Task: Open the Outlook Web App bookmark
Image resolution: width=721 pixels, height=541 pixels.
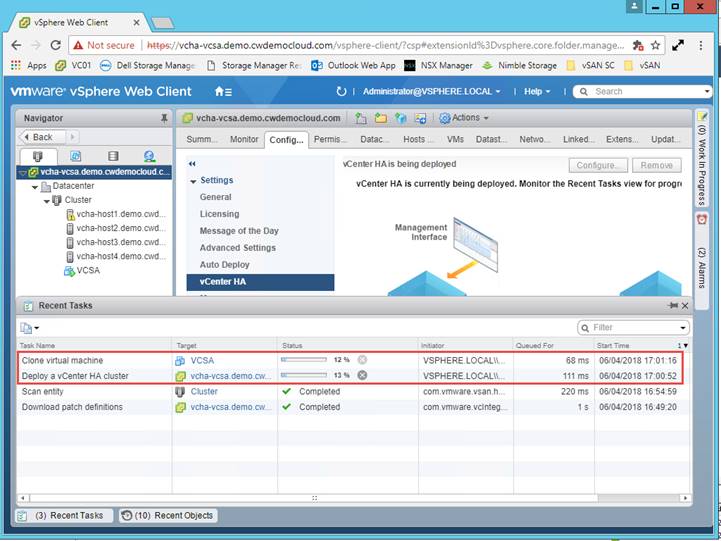Action: 353,65
